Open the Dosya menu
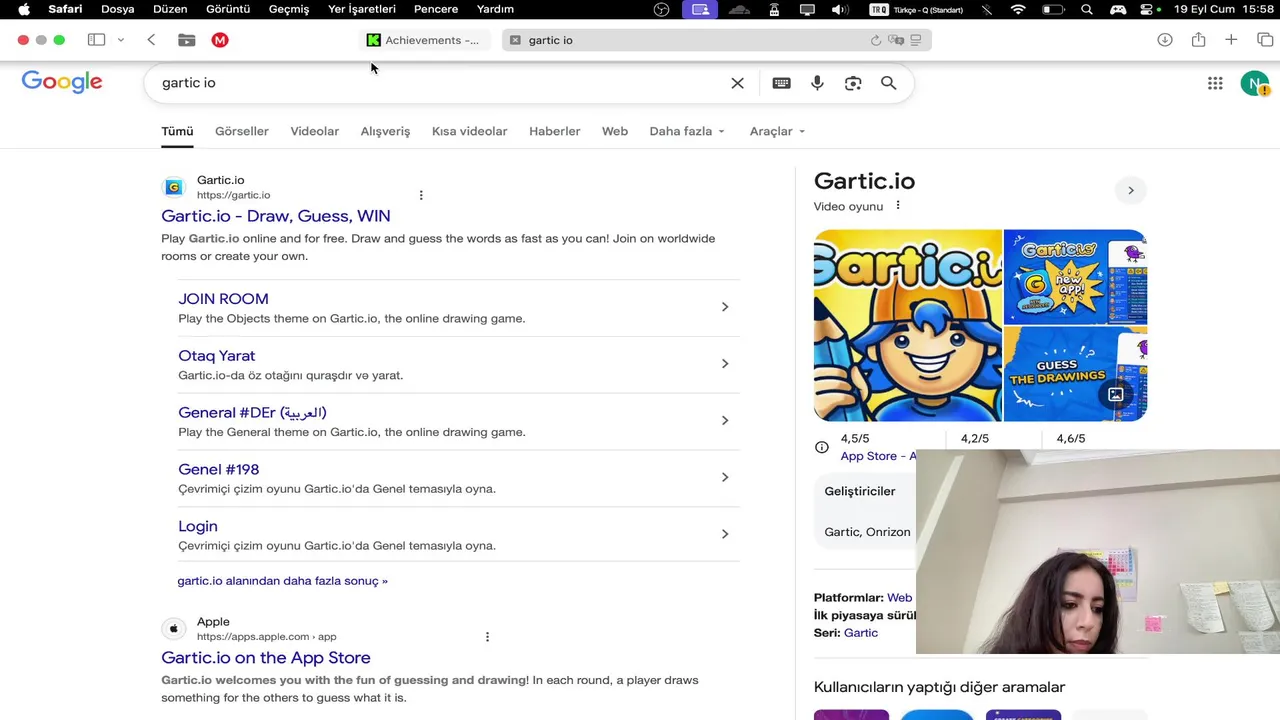Screen dimensions: 1280x720 click(x=118, y=9)
